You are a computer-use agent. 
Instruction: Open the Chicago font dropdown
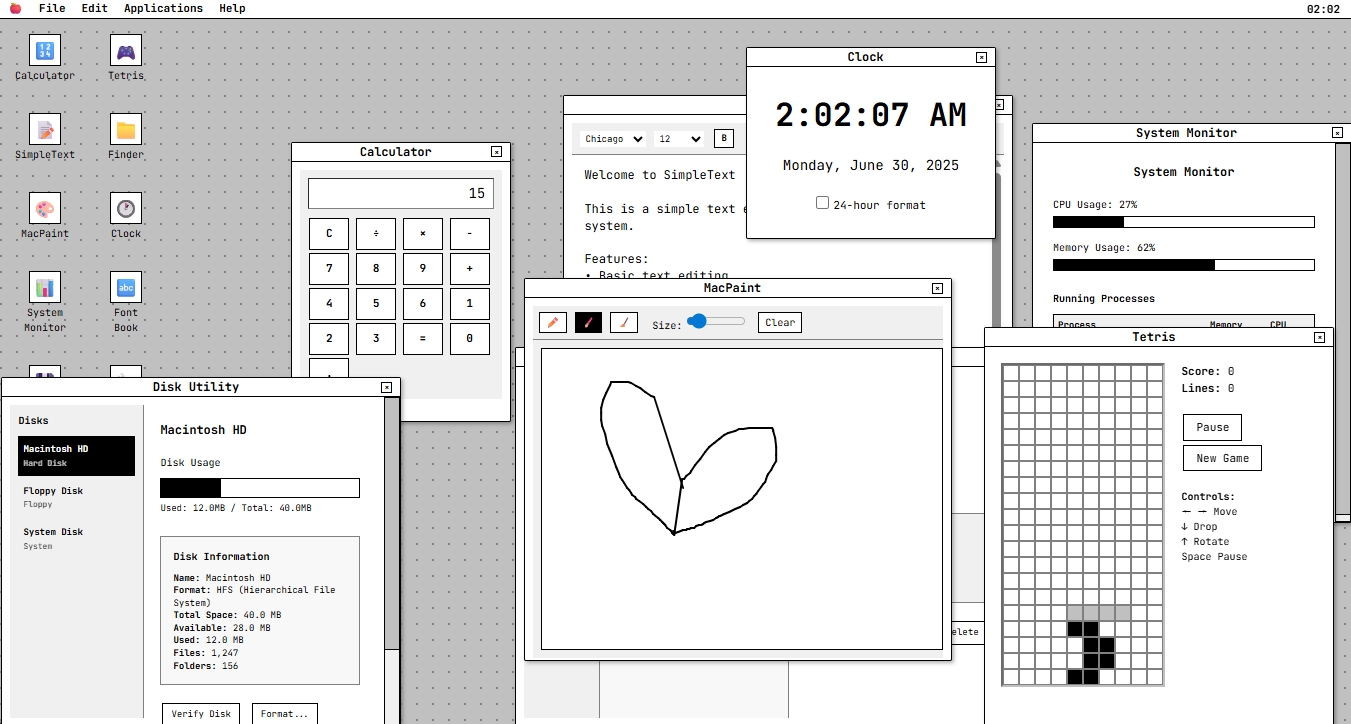[611, 138]
